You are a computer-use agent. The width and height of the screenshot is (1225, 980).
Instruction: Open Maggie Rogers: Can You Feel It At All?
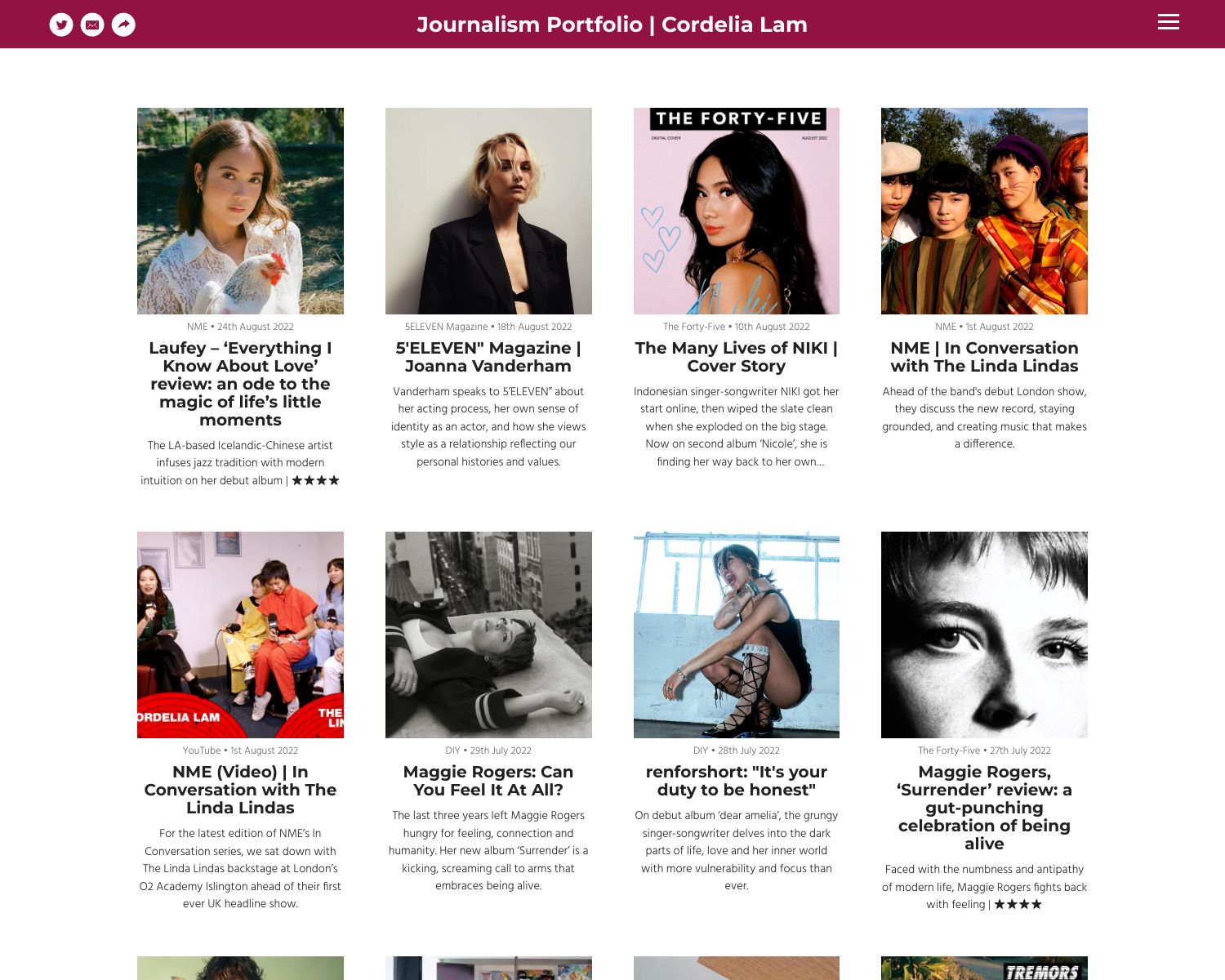tap(488, 781)
